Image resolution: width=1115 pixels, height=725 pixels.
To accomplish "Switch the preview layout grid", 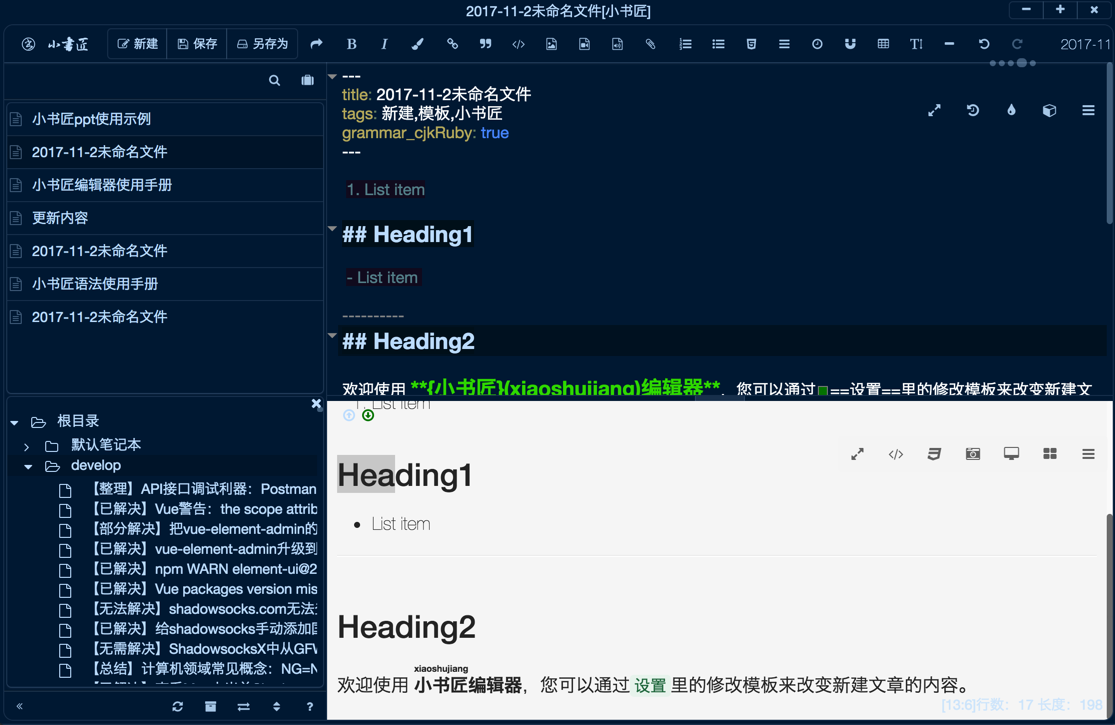I will click(x=1050, y=453).
